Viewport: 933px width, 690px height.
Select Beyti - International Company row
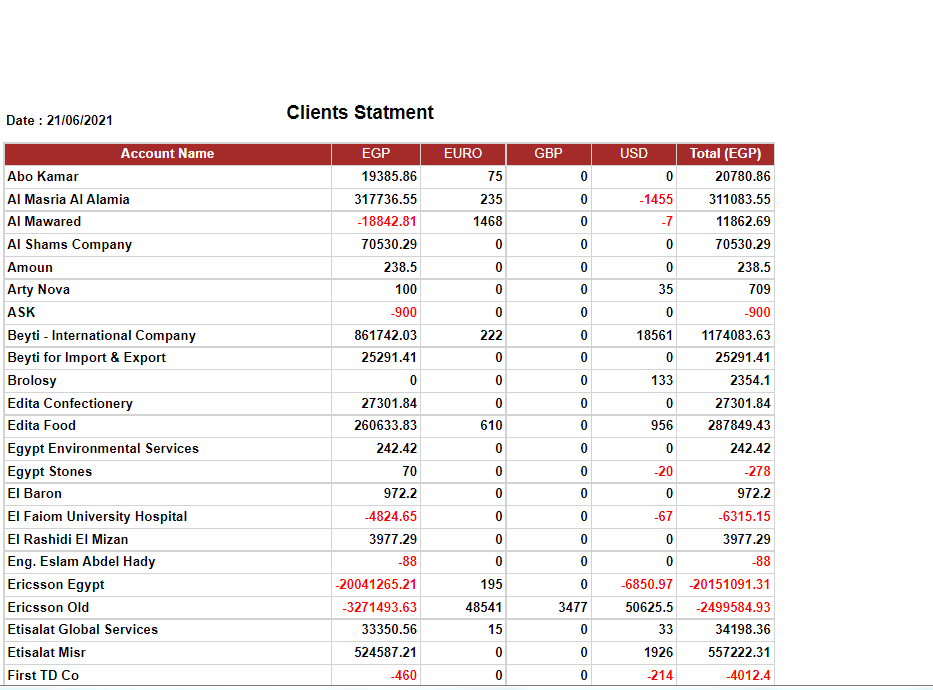tap(389, 335)
